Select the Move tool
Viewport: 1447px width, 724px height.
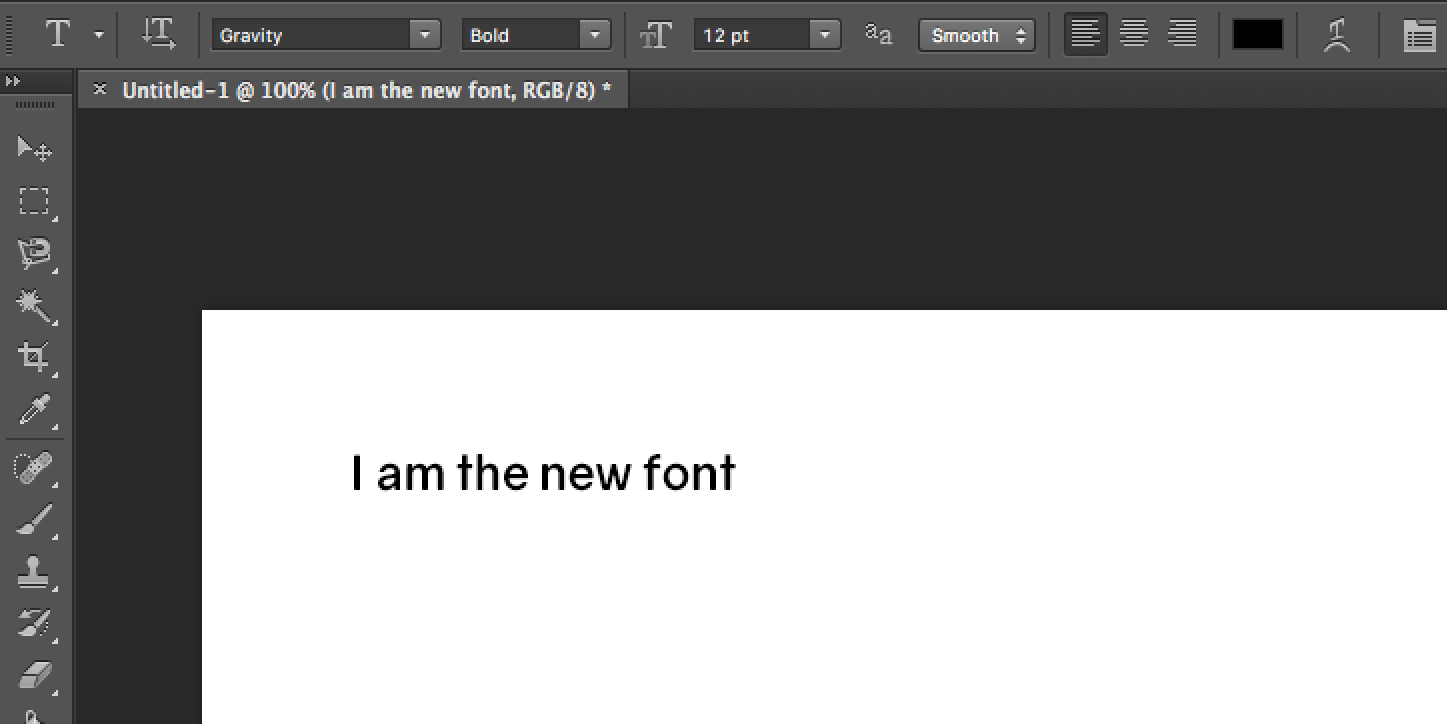click(34, 147)
